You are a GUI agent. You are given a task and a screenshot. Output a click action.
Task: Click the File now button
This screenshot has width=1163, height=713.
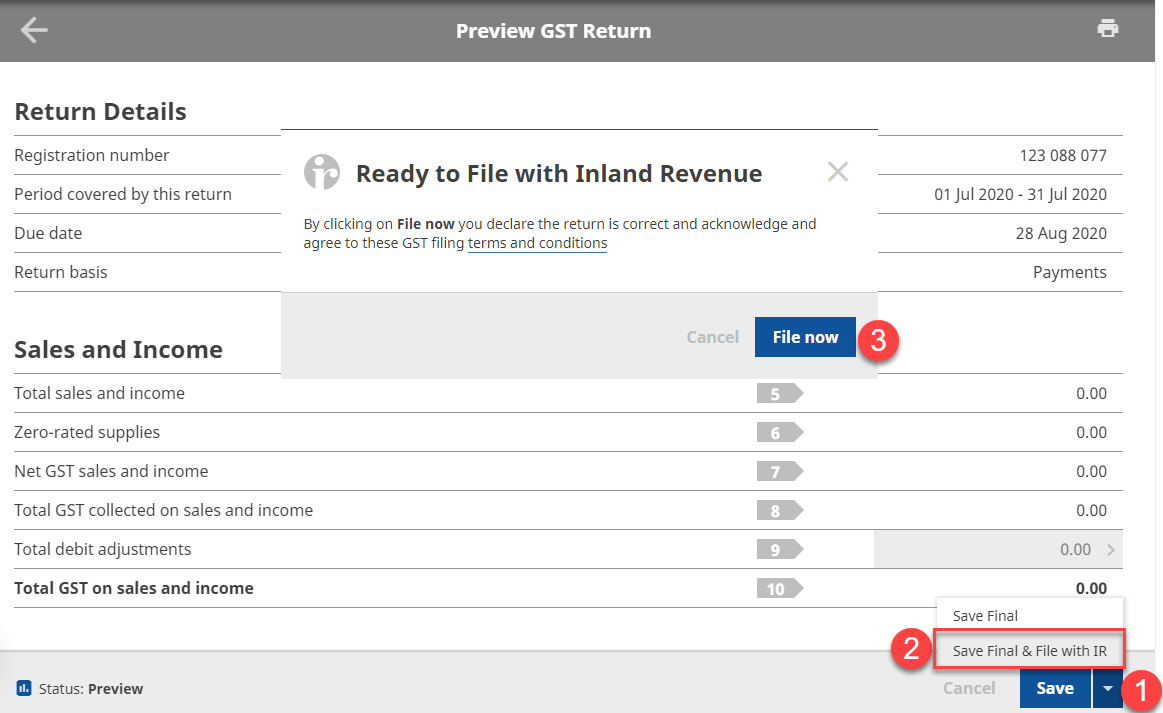(x=805, y=337)
